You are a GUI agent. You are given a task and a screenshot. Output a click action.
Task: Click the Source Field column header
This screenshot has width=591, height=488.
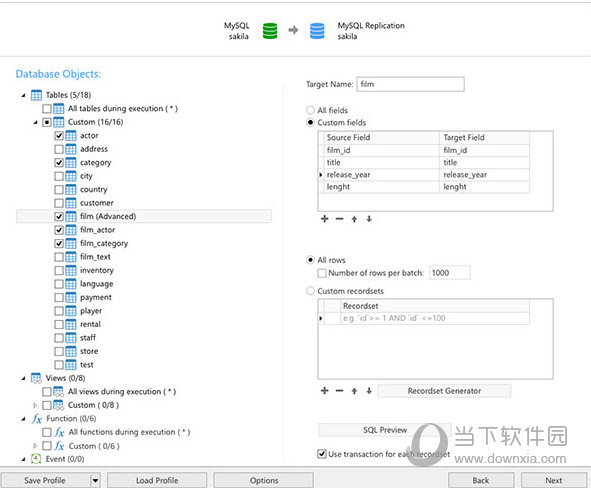point(381,138)
